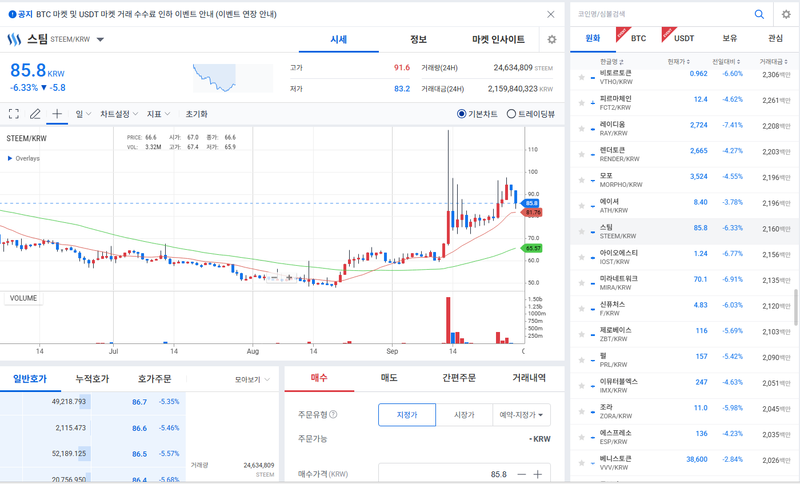Favorite star for 에이셔 ATH/KRW
The height and width of the screenshot is (484, 800).
point(581,206)
